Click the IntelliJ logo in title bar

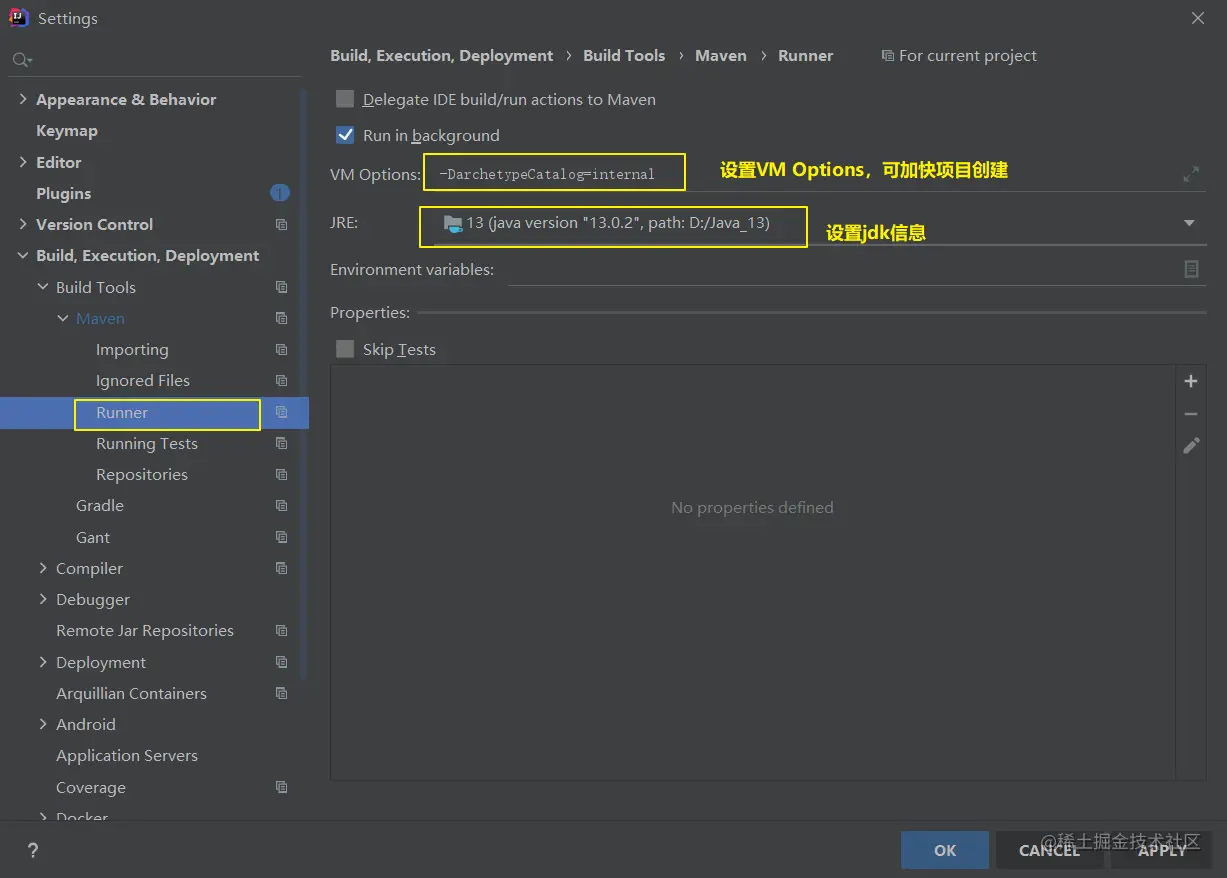[19, 18]
